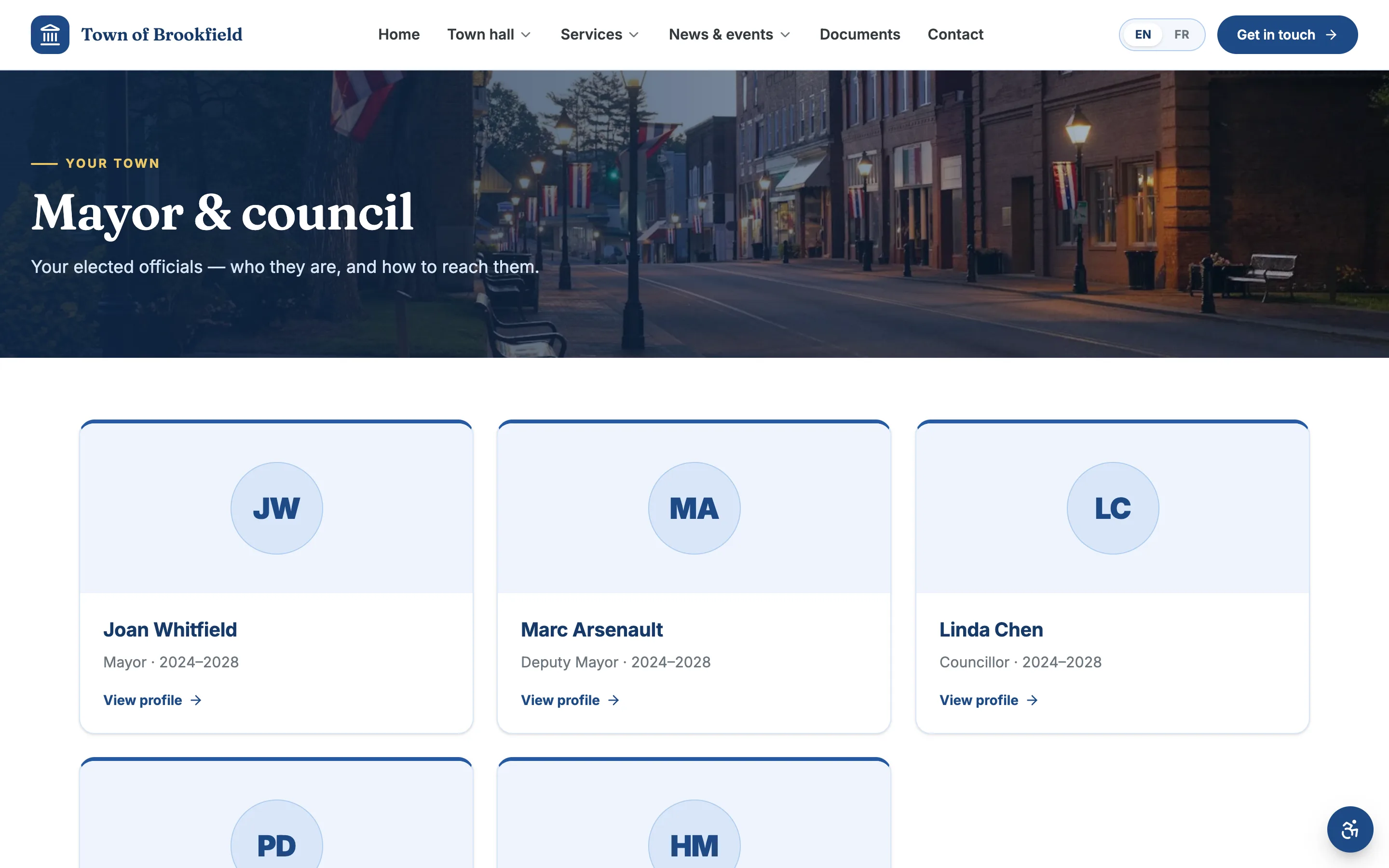Image resolution: width=1389 pixels, height=868 pixels.
Task: Click the name Marc Arsenault
Action: [592, 629]
